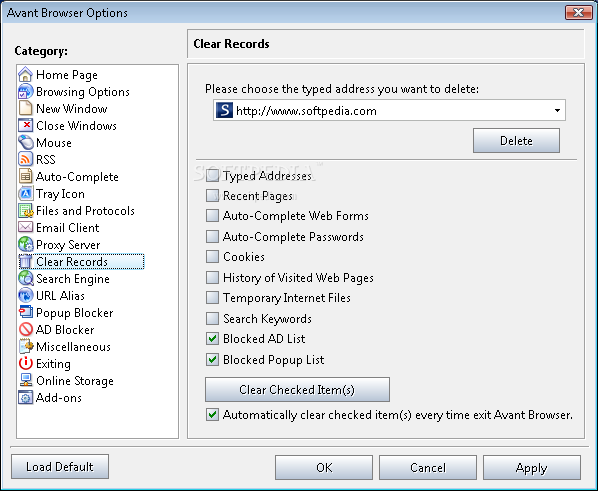Screen dimensions: 598x491
Task: Click the Close Windows red X icon
Action: (26, 126)
